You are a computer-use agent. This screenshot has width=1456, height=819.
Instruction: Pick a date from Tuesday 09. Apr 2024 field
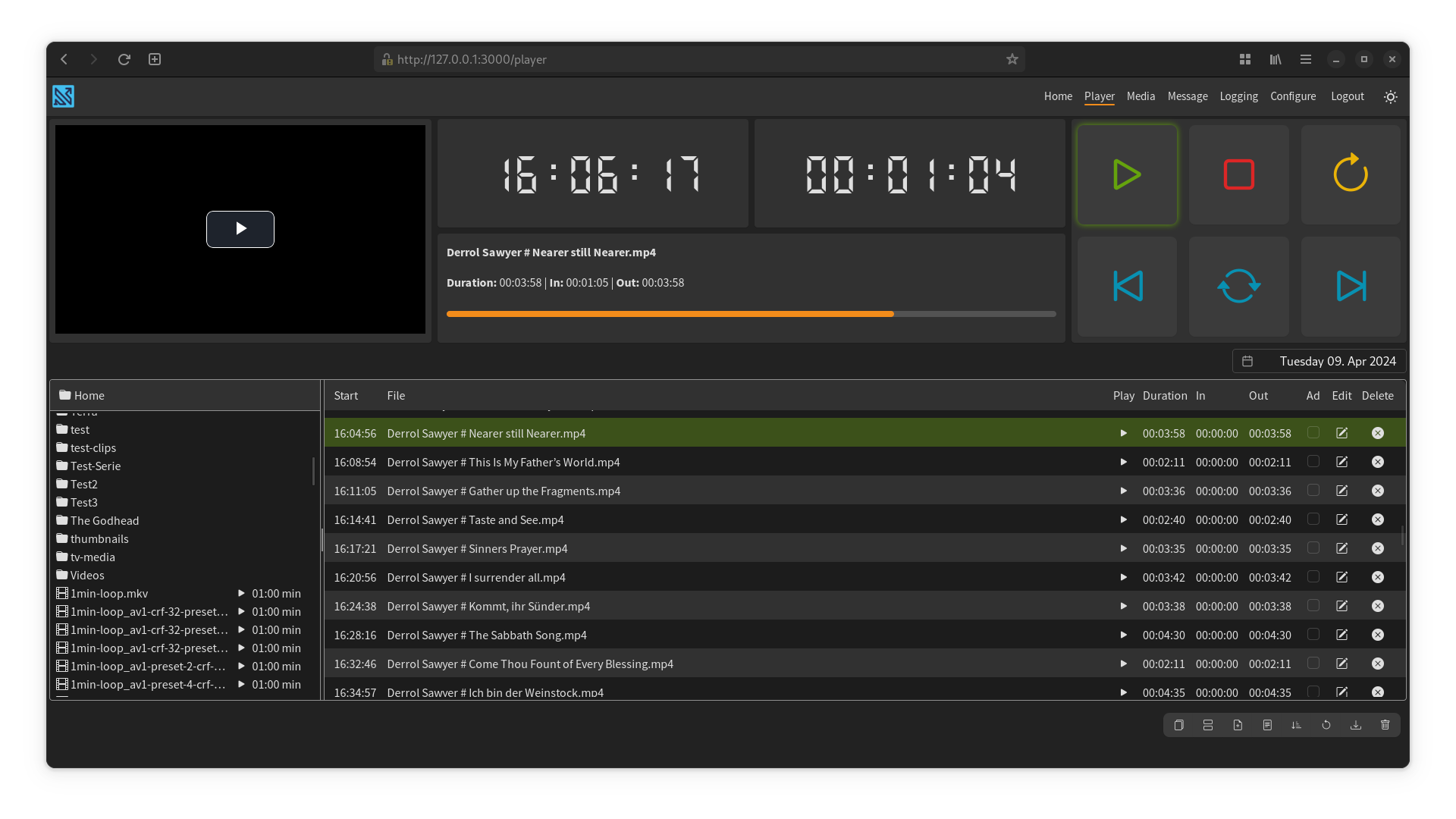pos(1319,361)
